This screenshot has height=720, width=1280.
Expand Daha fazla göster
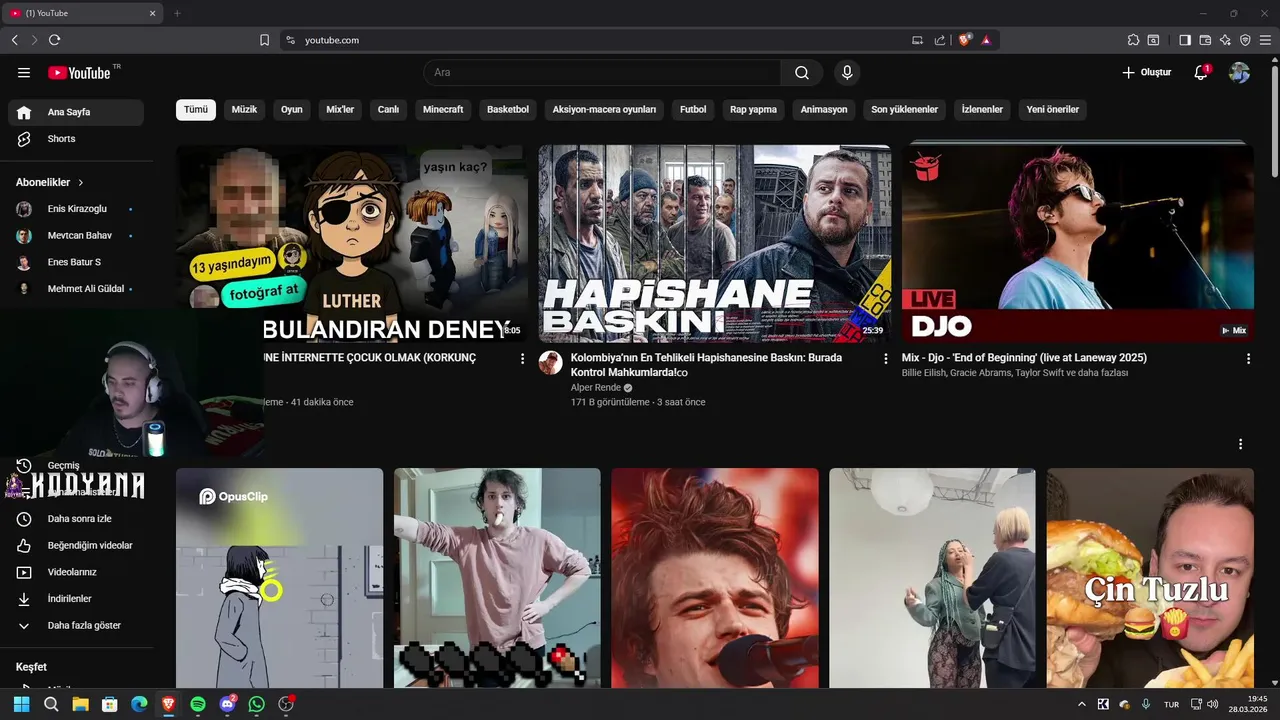coord(76,625)
